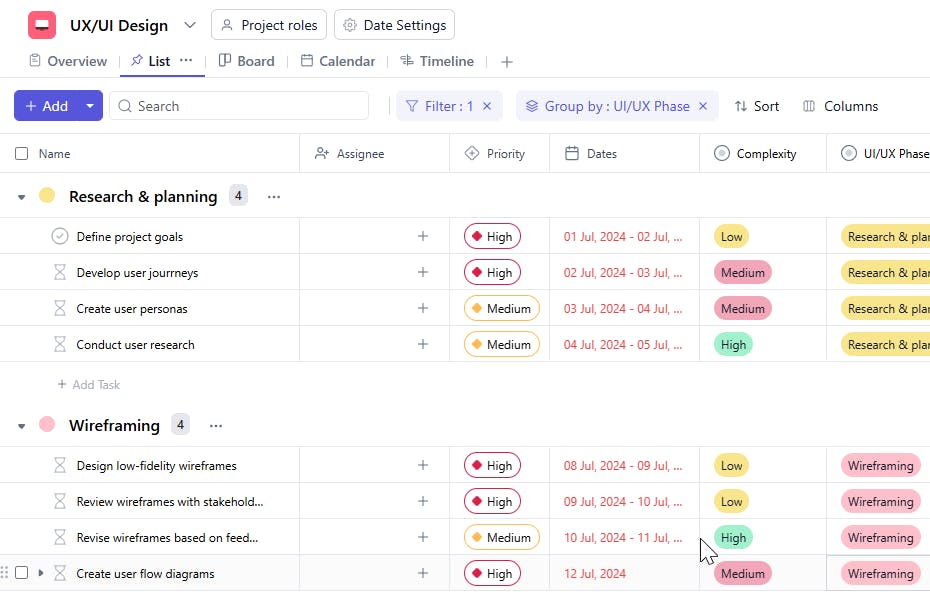Screen dimensions: 930x600
Task: Collapse the Wireframing group
Action: (x=22, y=426)
